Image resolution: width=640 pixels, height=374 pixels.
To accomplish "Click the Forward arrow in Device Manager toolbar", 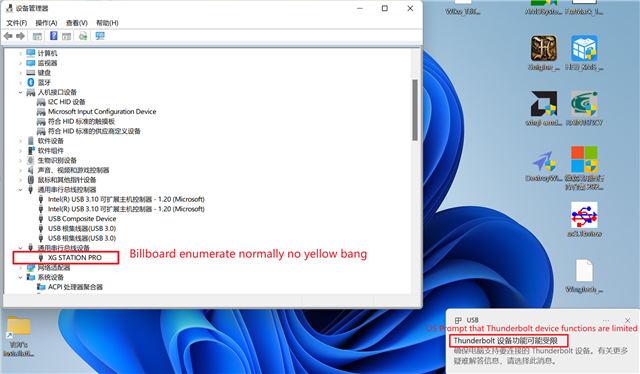I will [x=20, y=36].
